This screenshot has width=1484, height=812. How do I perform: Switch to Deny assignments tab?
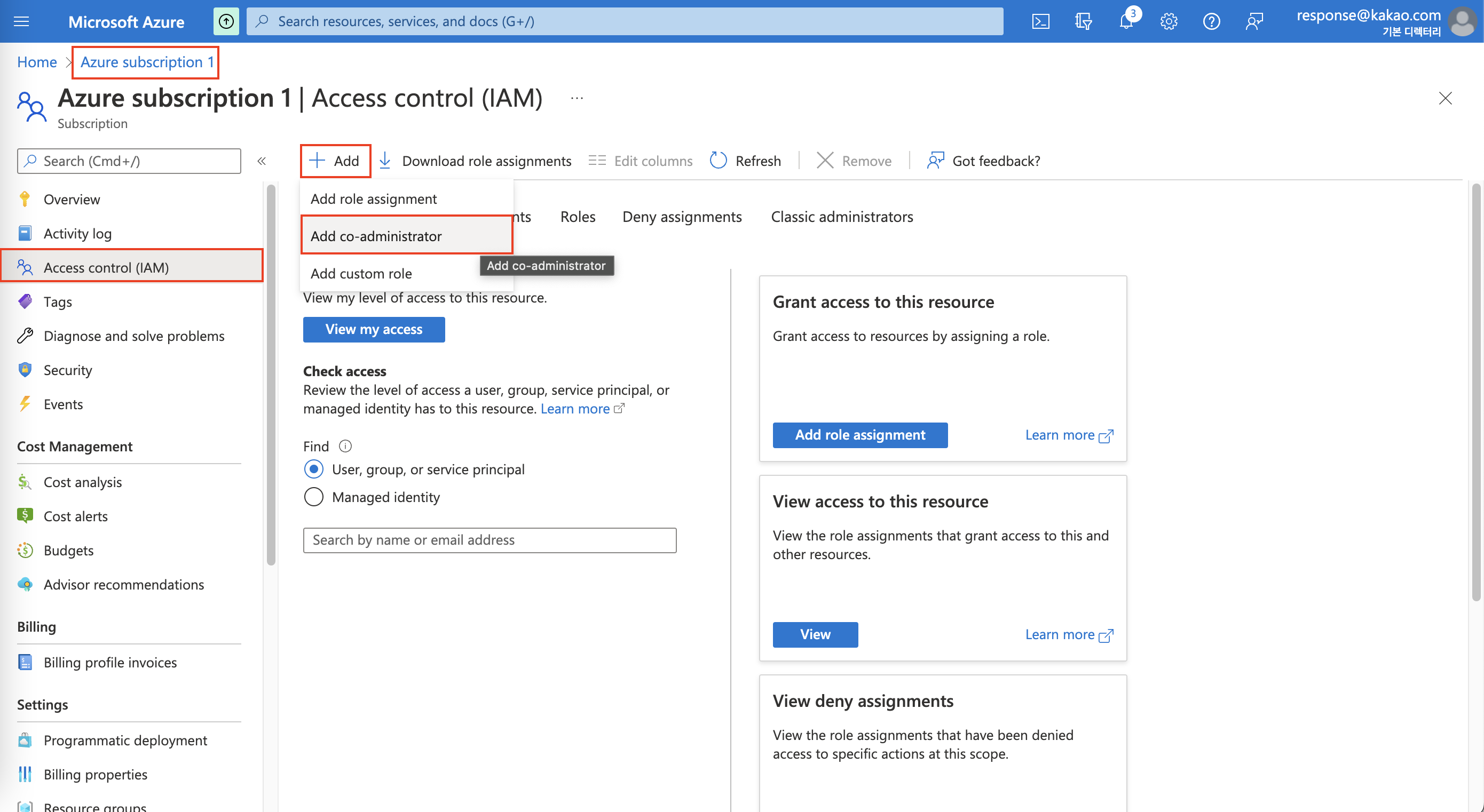(682, 217)
